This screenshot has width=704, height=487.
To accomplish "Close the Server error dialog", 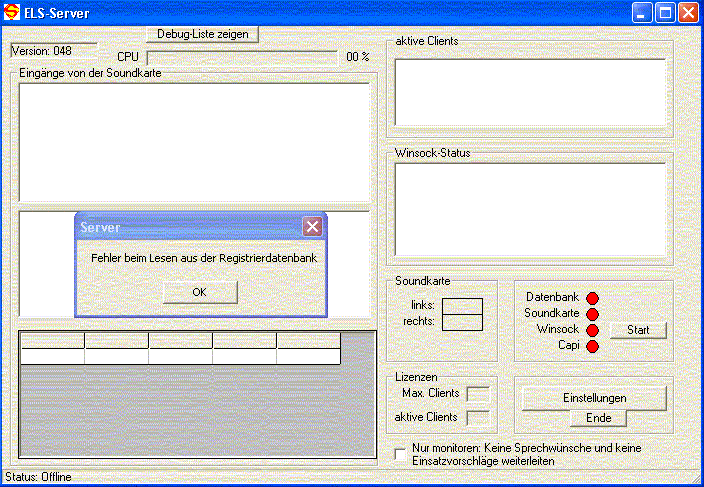I will click(312, 227).
